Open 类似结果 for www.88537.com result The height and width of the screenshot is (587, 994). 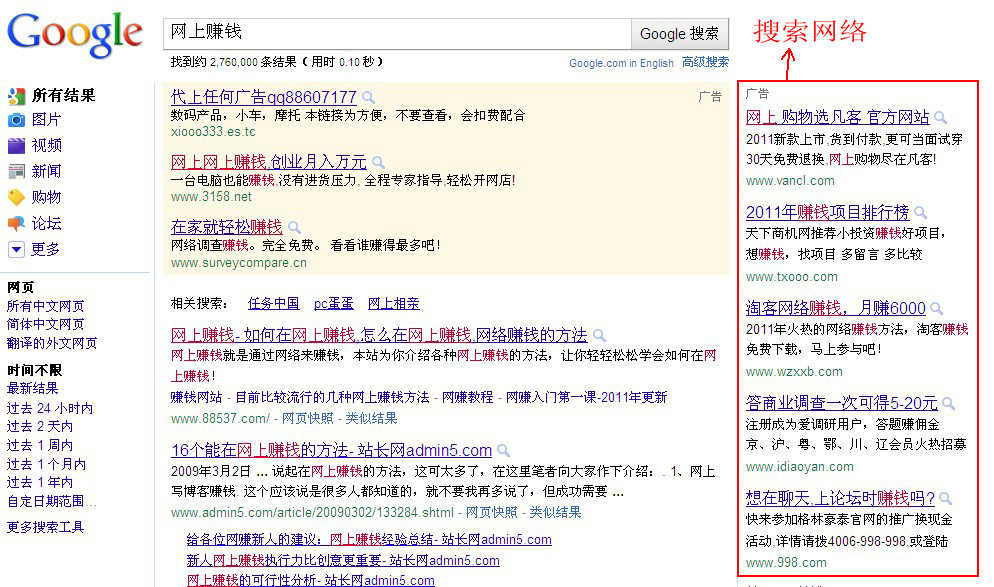pyautogui.click(x=371, y=418)
